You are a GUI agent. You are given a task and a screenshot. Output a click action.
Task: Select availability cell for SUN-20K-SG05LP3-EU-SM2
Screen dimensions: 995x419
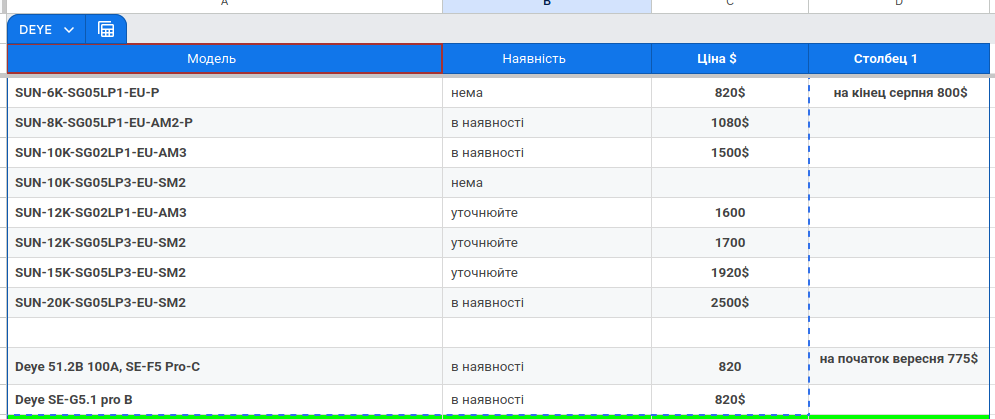[547, 303]
